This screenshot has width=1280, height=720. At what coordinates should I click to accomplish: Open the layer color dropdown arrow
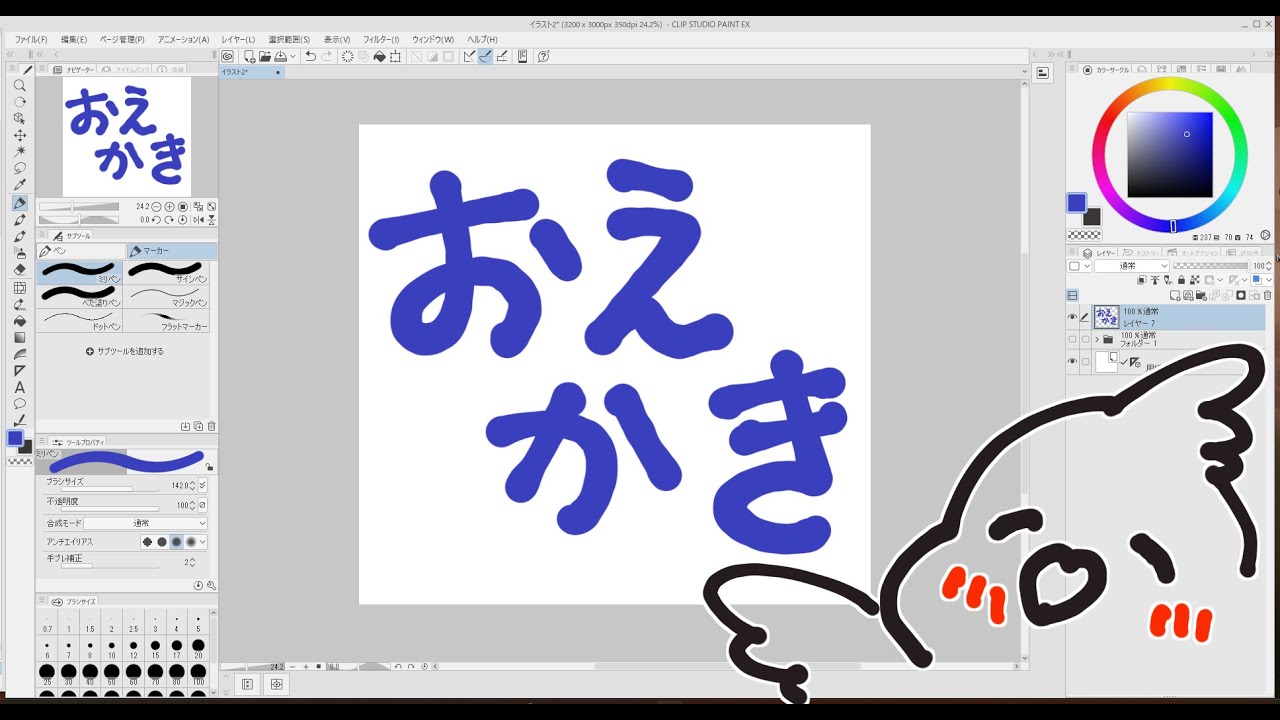coord(1269,280)
